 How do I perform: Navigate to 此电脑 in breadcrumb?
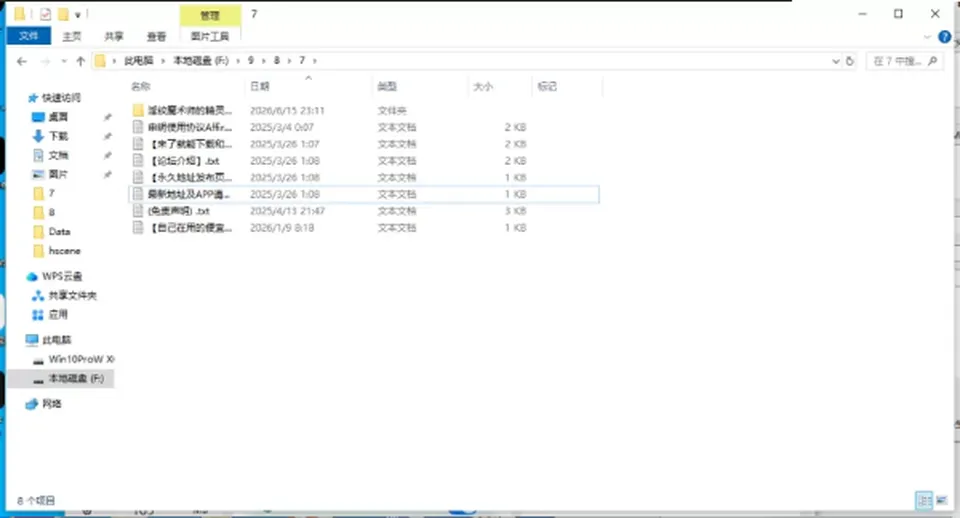pyautogui.click(x=139, y=61)
